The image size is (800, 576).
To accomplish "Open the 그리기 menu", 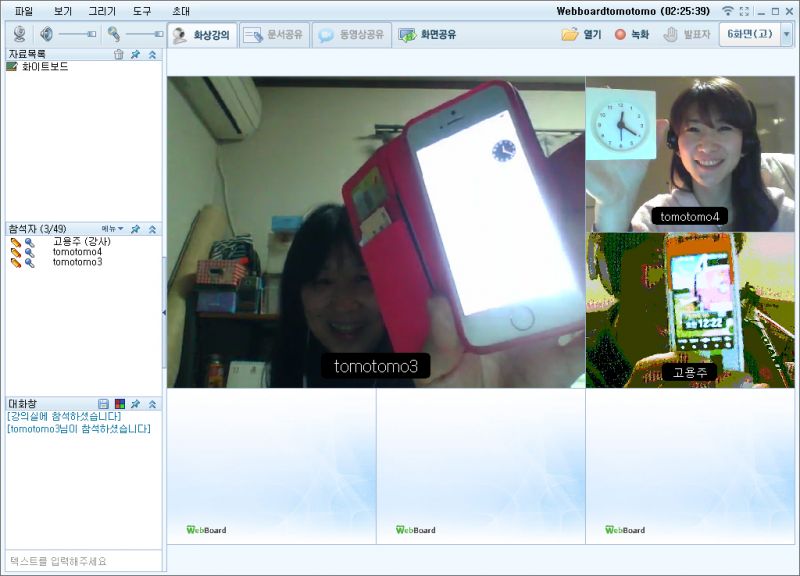I will click(x=101, y=11).
